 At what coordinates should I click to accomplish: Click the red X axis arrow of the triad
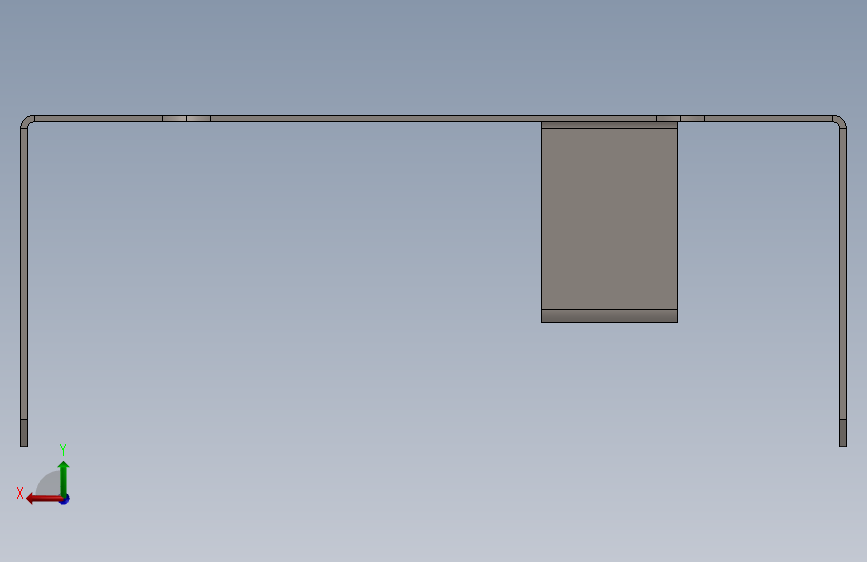(44, 499)
